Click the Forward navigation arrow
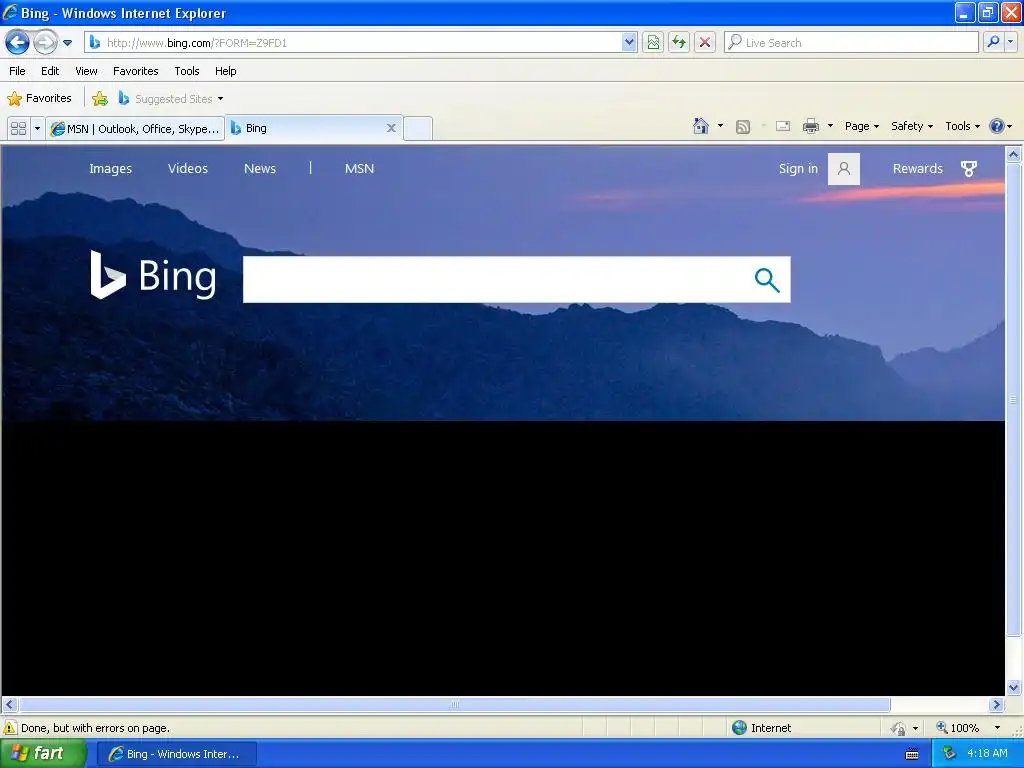 coord(45,43)
